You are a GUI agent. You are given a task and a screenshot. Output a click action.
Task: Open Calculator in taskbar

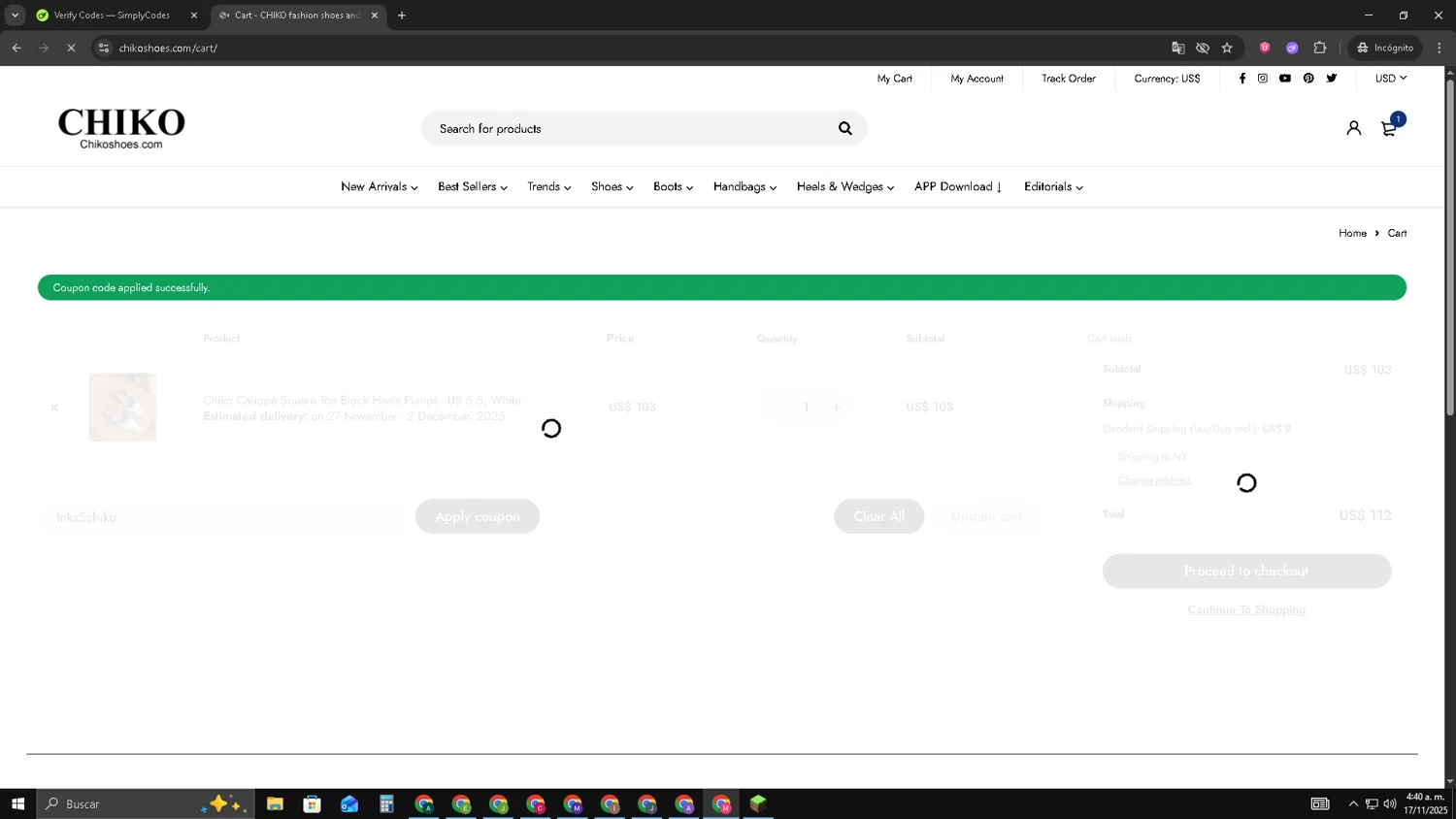(386, 803)
